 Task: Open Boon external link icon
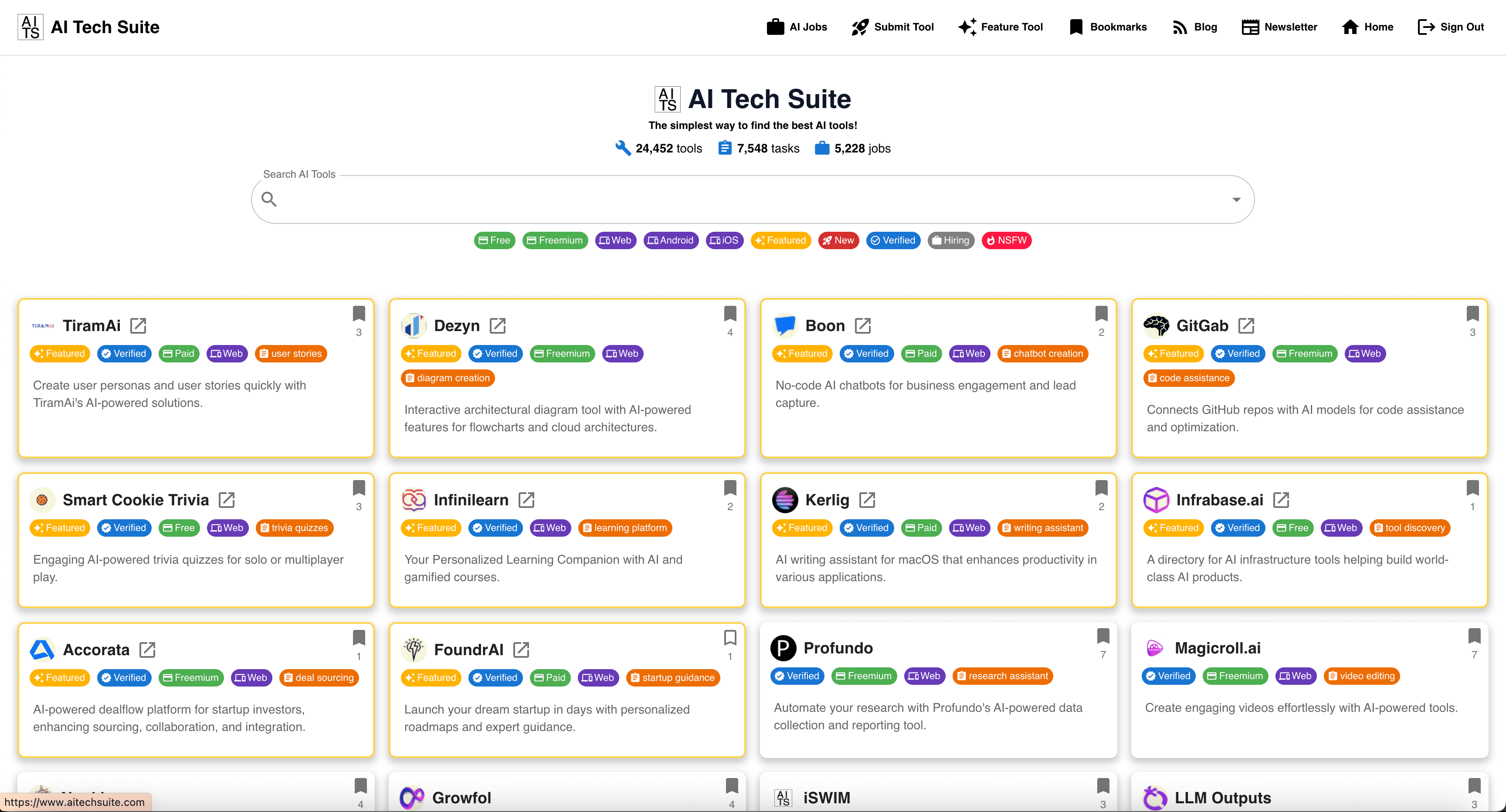coord(863,325)
